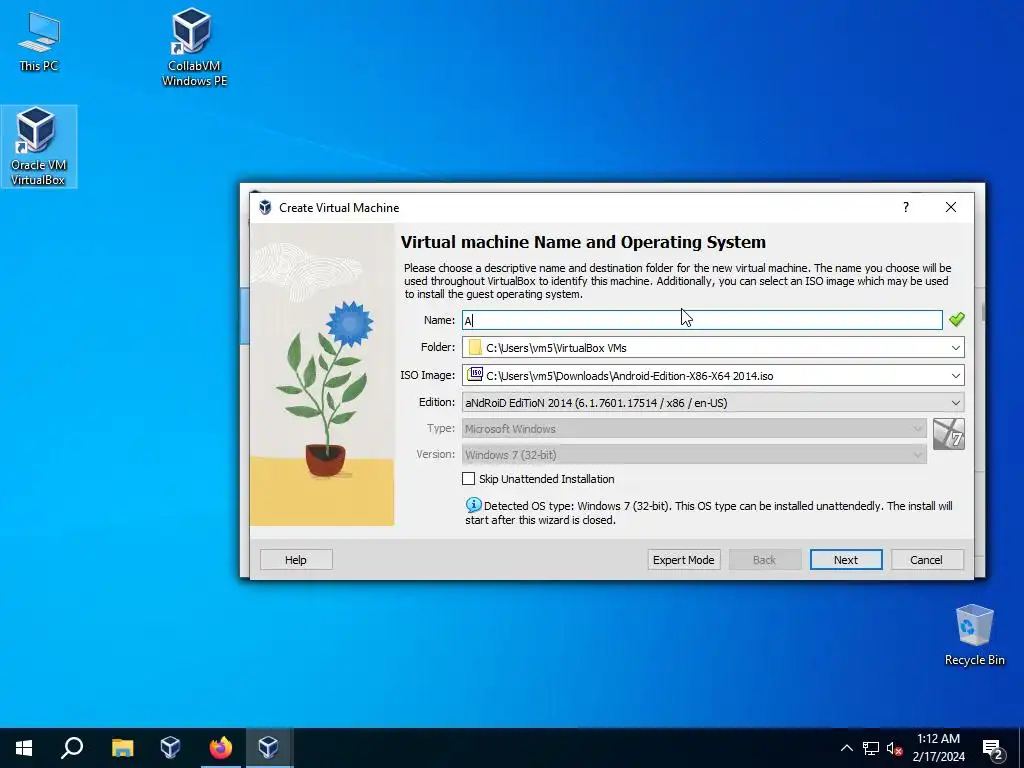The height and width of the screenshot is (768, 1024).
Task: Click the green name-valid checkmark icon
Action: point(957,319)
